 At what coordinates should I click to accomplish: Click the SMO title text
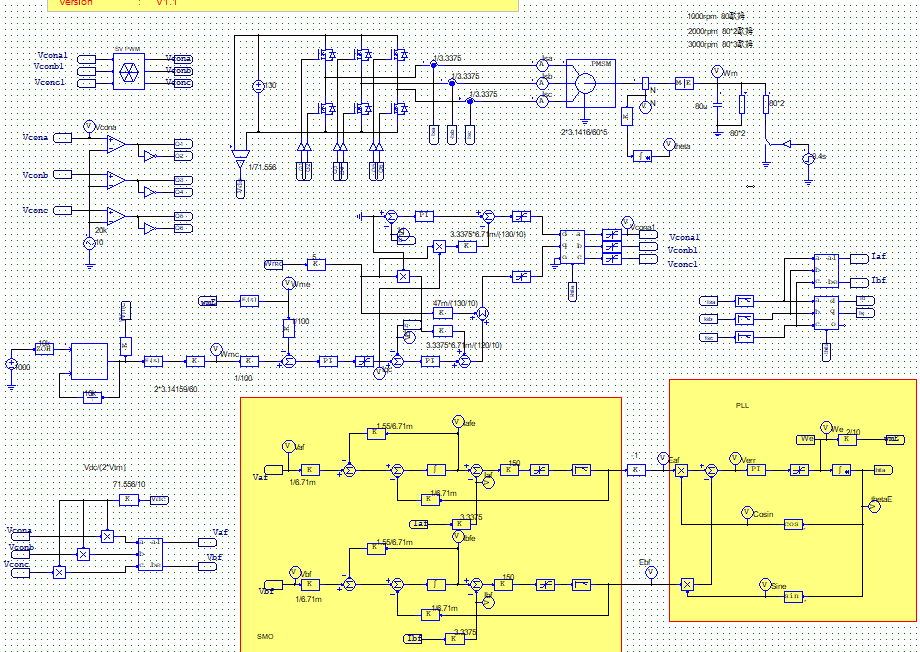265,637
